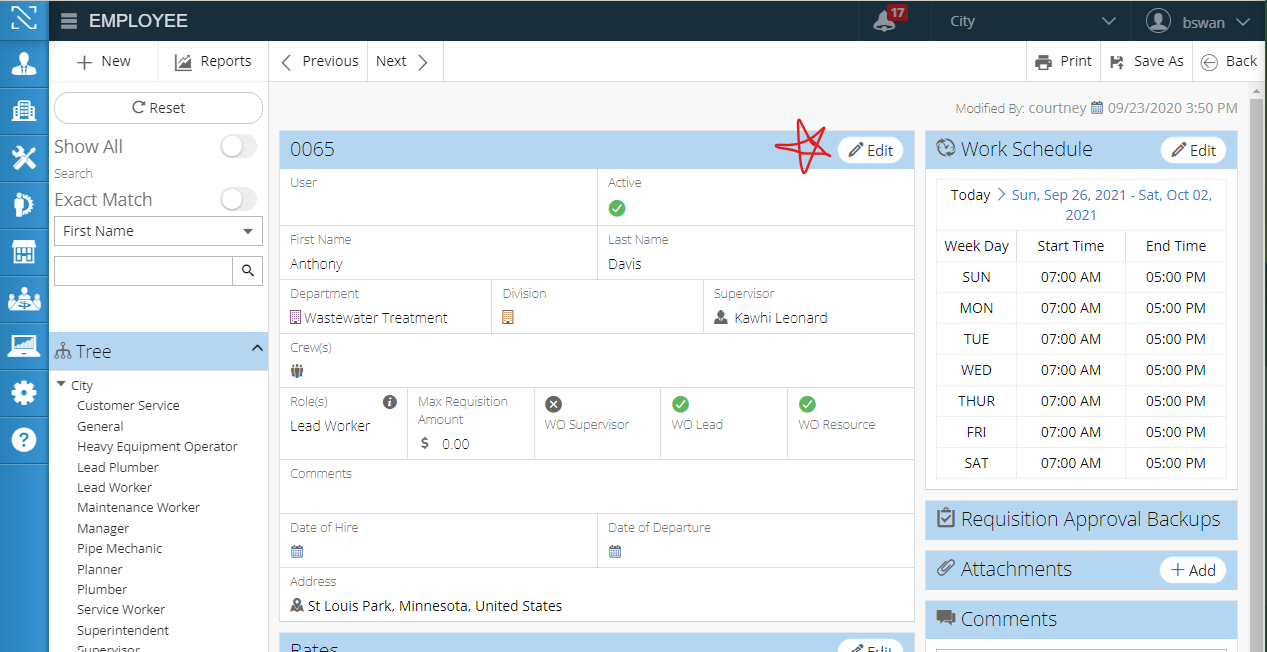Toggle the WO Supervisor indicator
Screen dimensions: 1267x652
tap(553, 404)
